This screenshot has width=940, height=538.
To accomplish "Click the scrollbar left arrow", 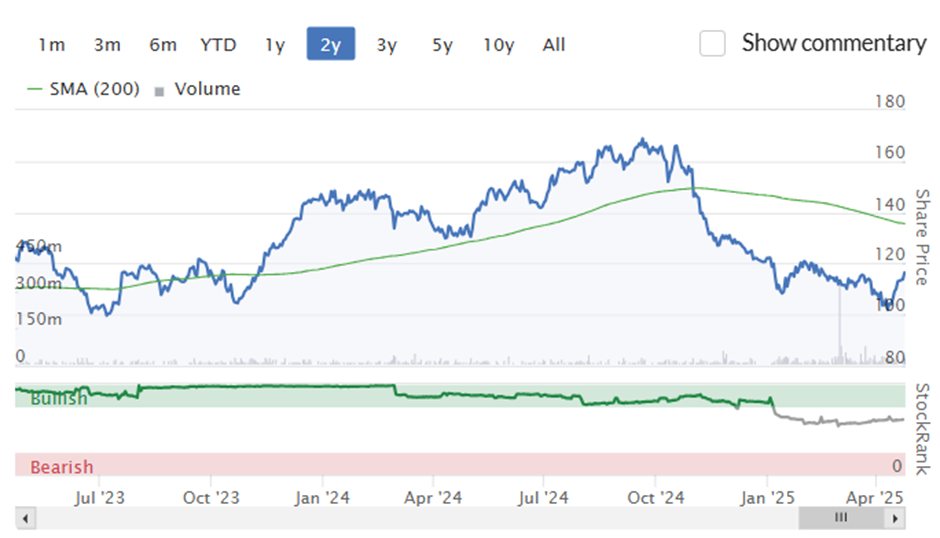I will 25,518.
